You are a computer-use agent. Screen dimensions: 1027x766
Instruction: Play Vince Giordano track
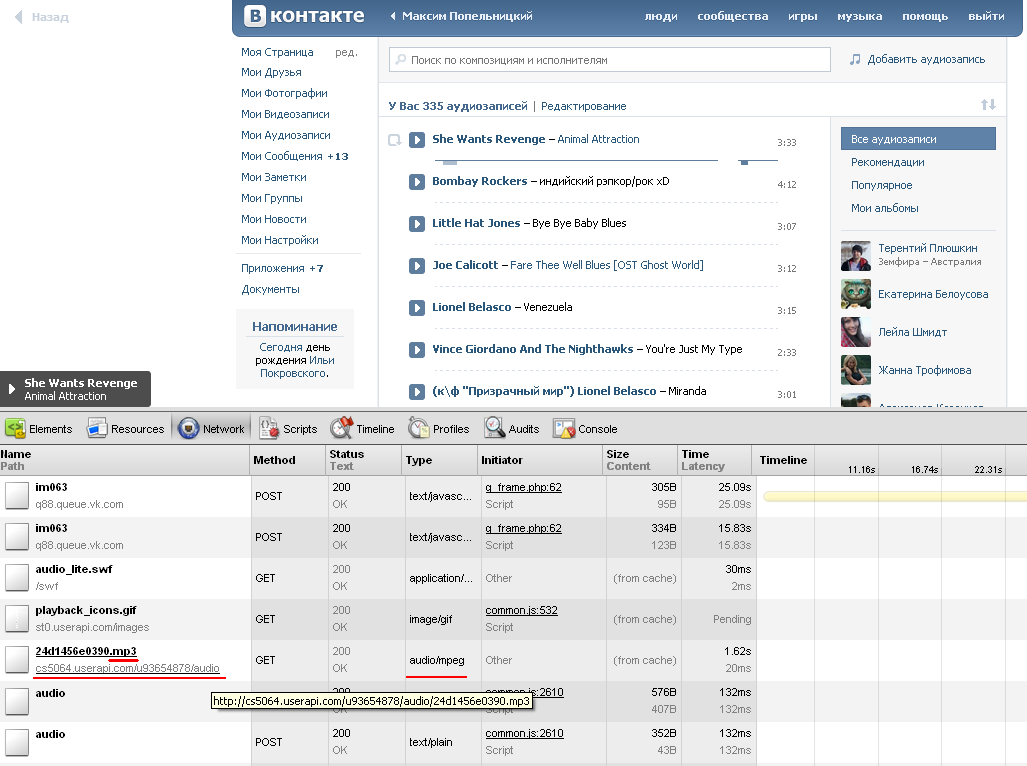click(x=417, y=350)
